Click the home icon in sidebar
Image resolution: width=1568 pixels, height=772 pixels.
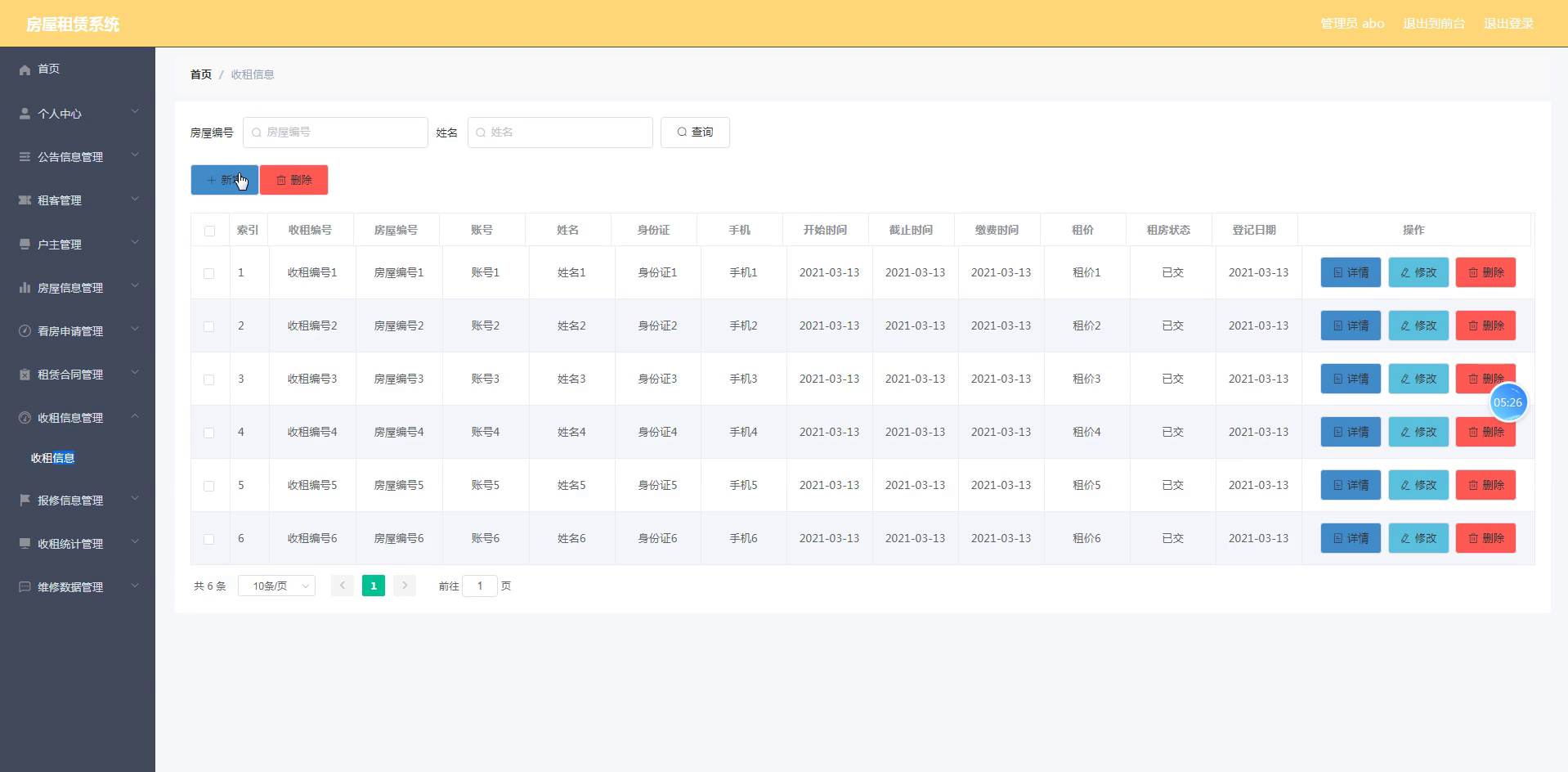point(25,70)
